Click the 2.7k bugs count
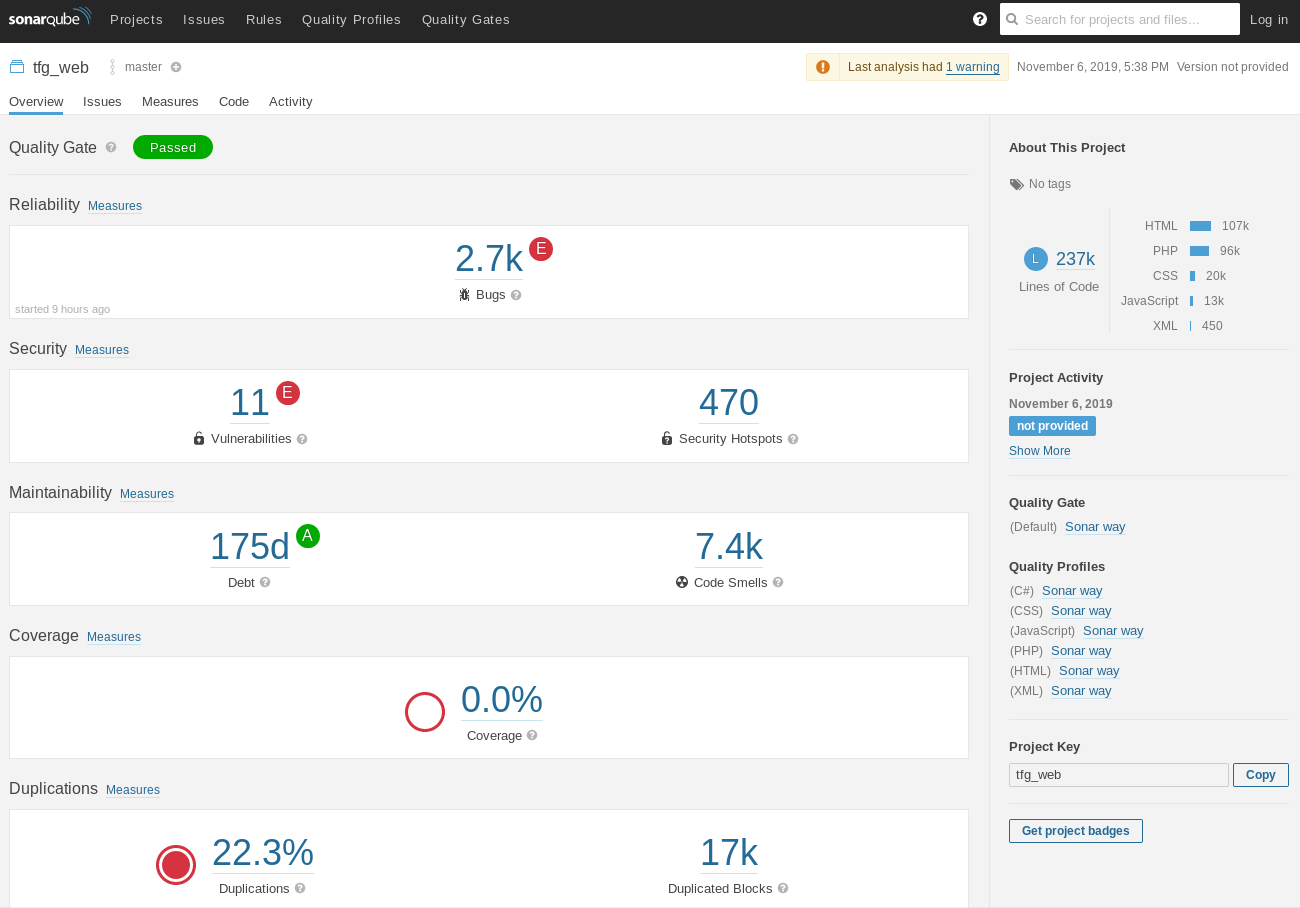Screen dimensions: 1300x908 [489, 259]
